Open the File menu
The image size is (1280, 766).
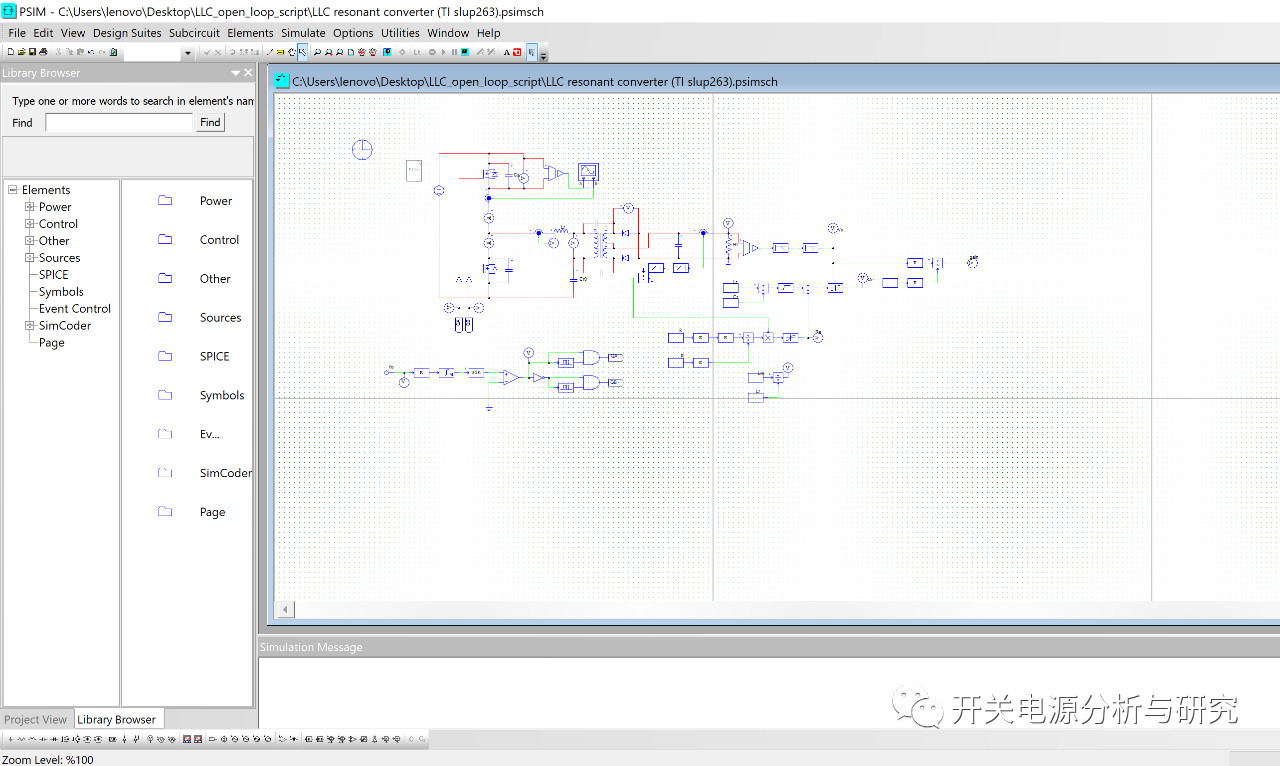click(x=17, y=33)
